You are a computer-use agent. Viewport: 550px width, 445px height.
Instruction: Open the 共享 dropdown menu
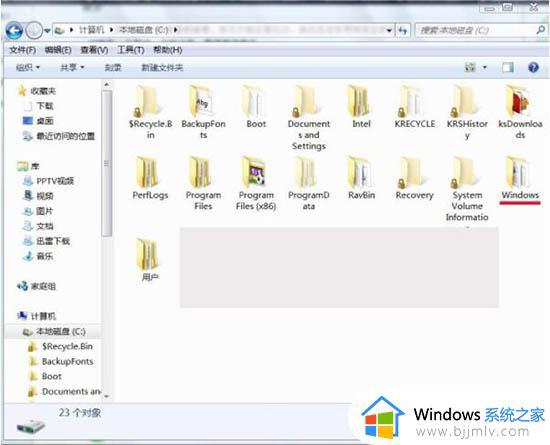(72, 67)
